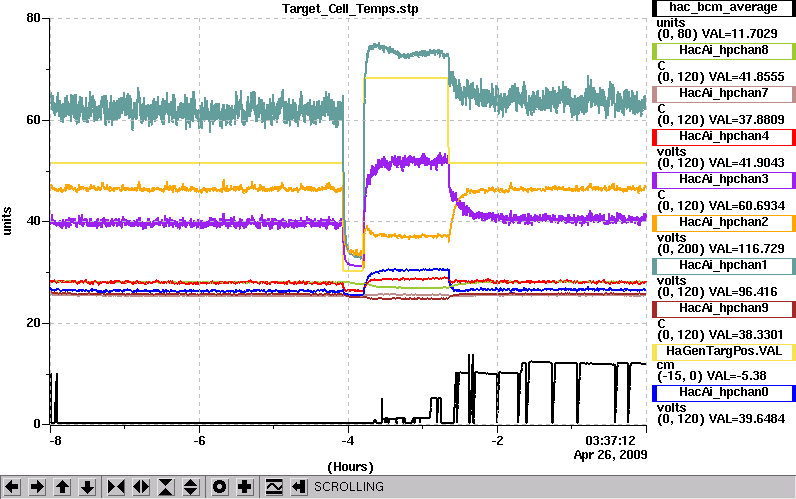Viewport: 796px width, 499px height.
Task: Pan the plot right with the right arrow
Action: pyautogui.click(x=37, y=487)
